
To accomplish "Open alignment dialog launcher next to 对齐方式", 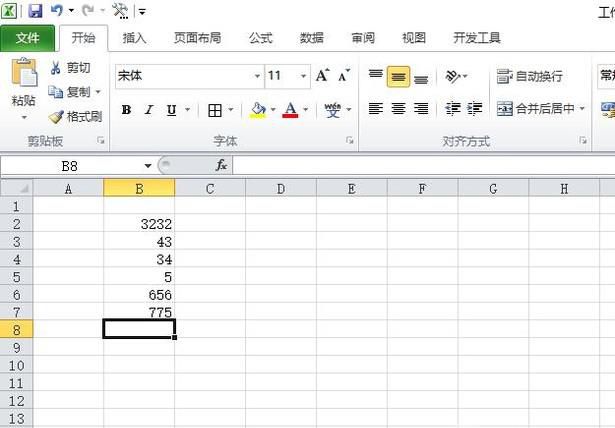I will (583, 140).
